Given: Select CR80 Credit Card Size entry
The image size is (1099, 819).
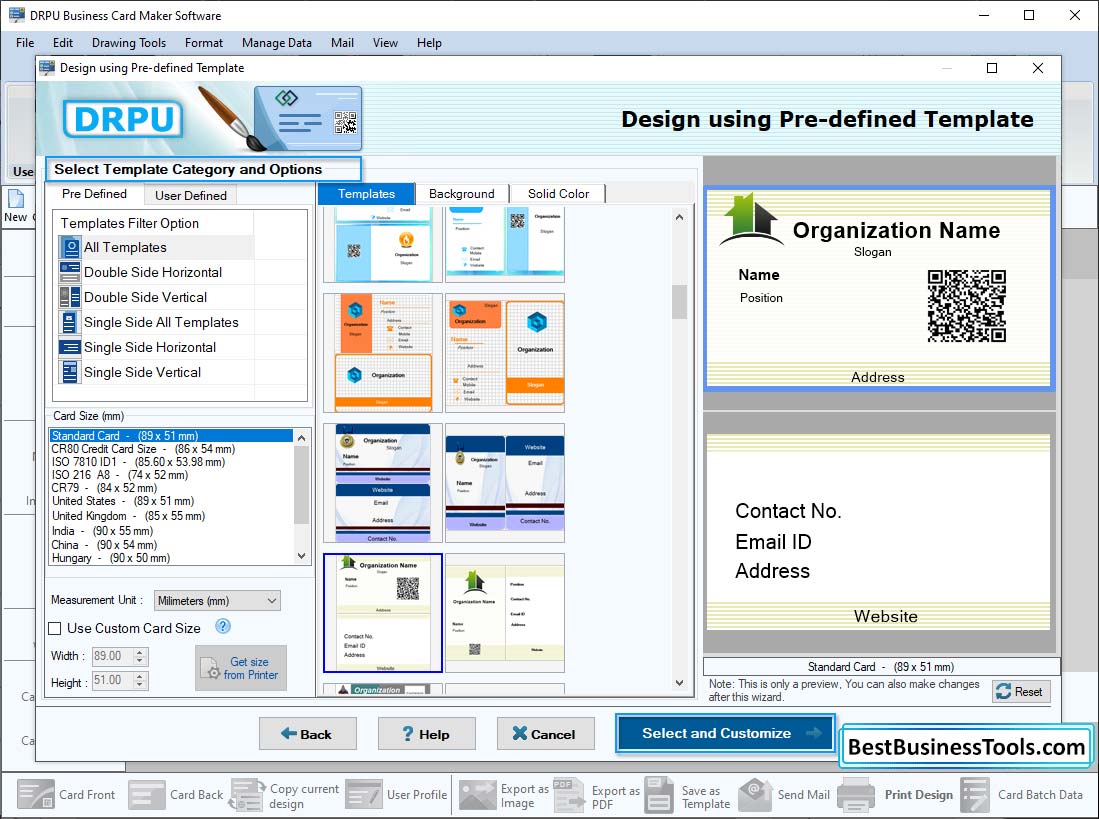Looking at the screenshot, I should [x=170, y=449].
